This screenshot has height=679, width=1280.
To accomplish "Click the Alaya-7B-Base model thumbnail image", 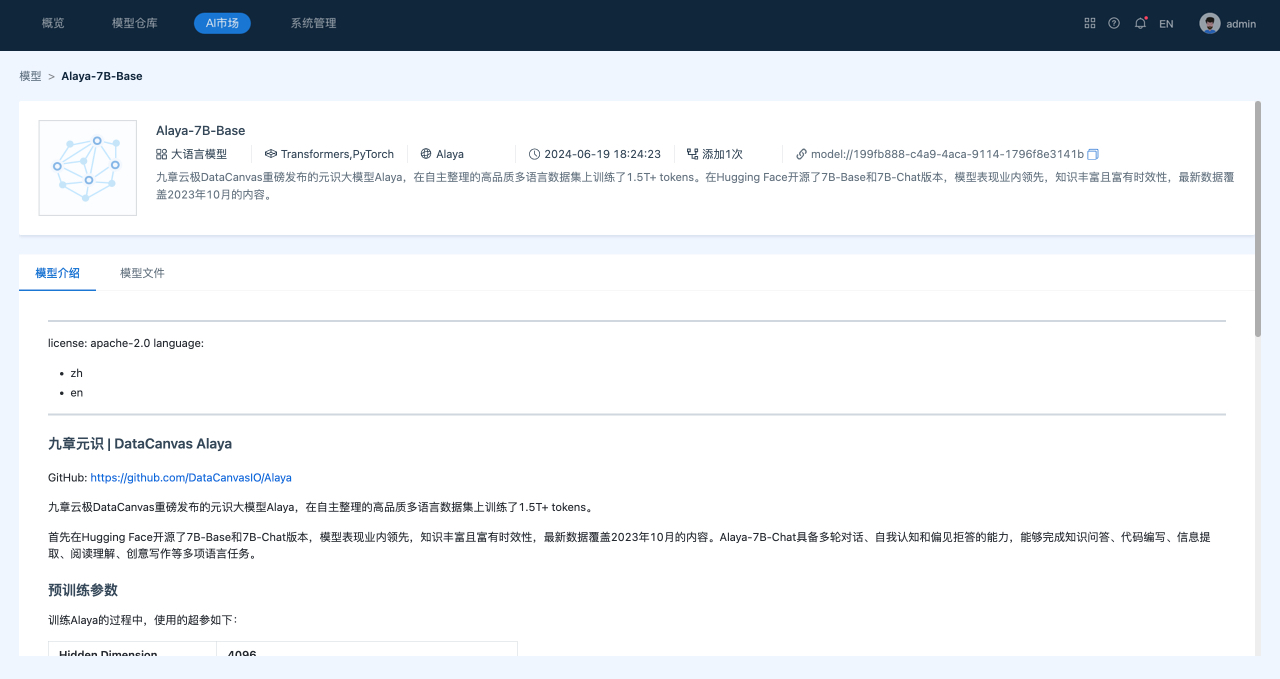I will click(x=88, y=168).
